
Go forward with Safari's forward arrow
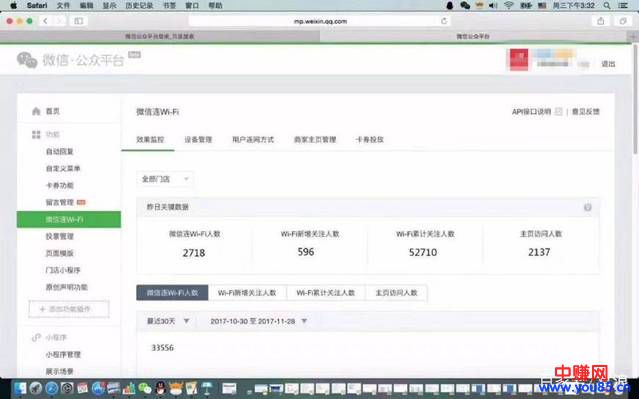pyautogui.click(x=59, y=21)
